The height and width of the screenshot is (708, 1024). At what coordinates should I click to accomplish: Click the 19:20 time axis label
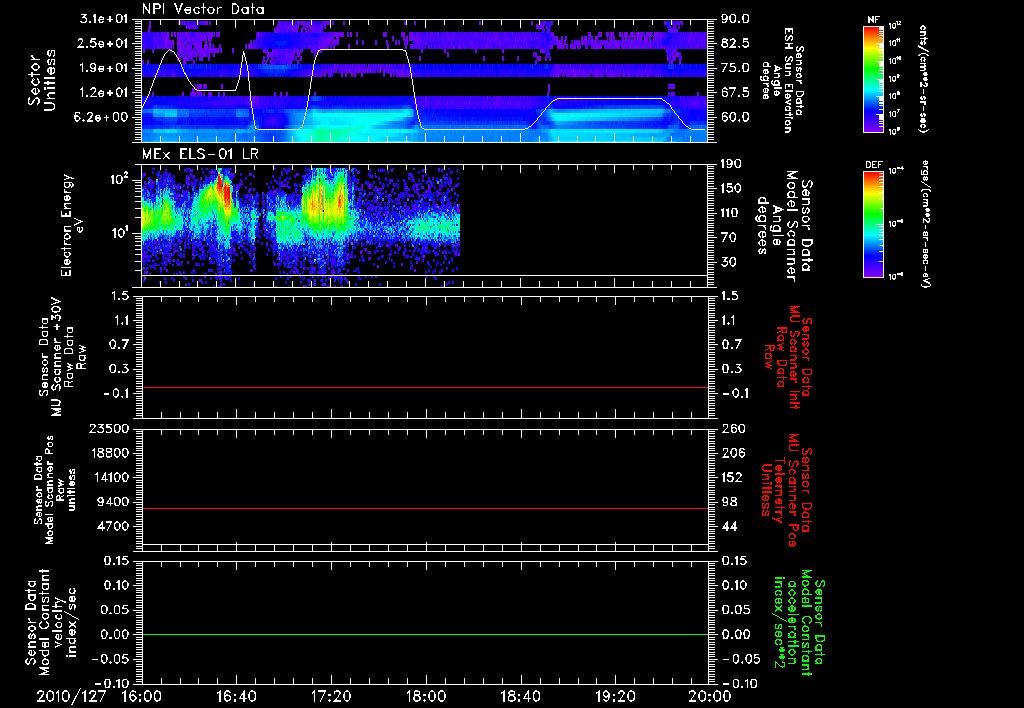615,696
